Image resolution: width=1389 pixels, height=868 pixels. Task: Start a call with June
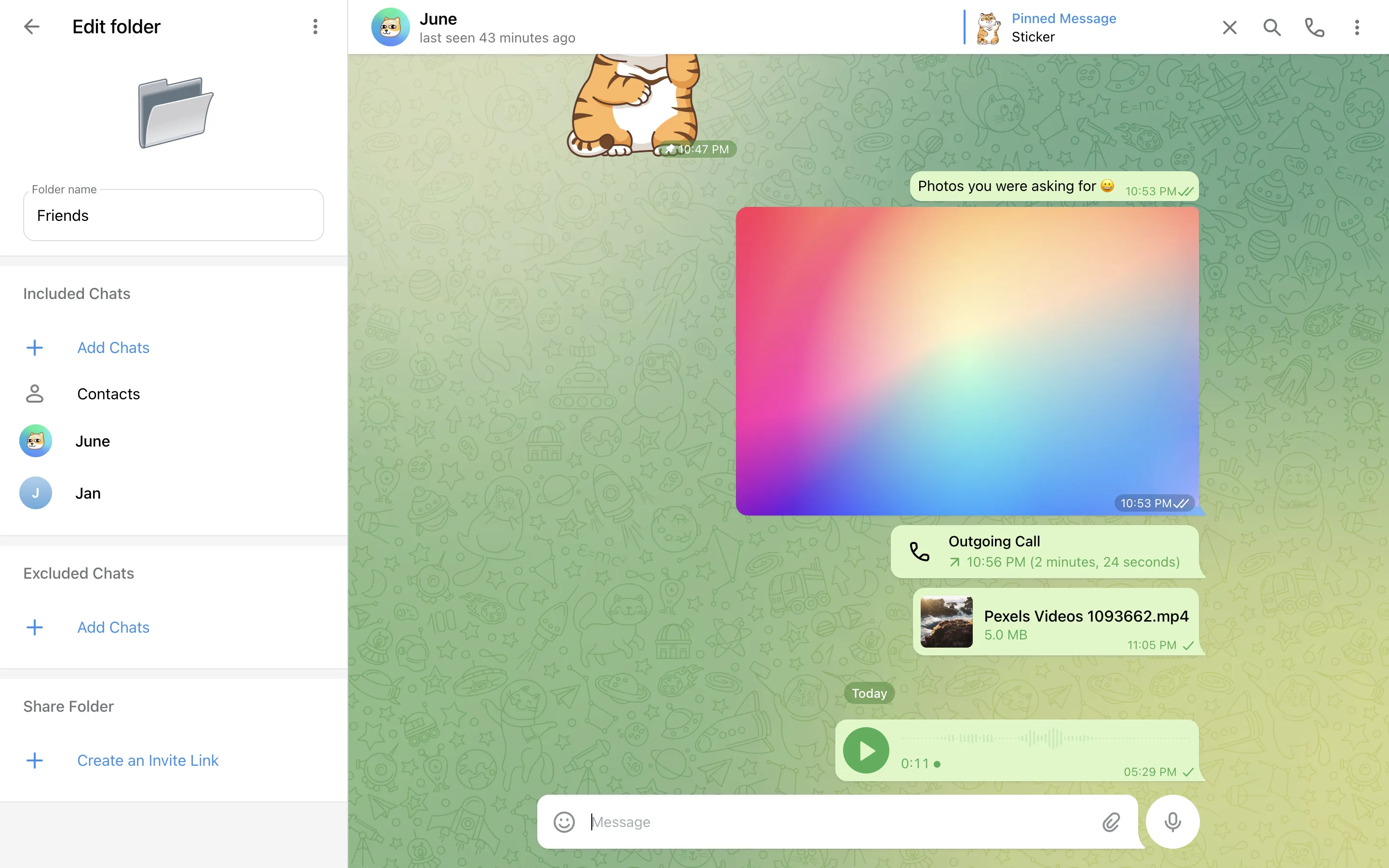(x=1314, y=27)
